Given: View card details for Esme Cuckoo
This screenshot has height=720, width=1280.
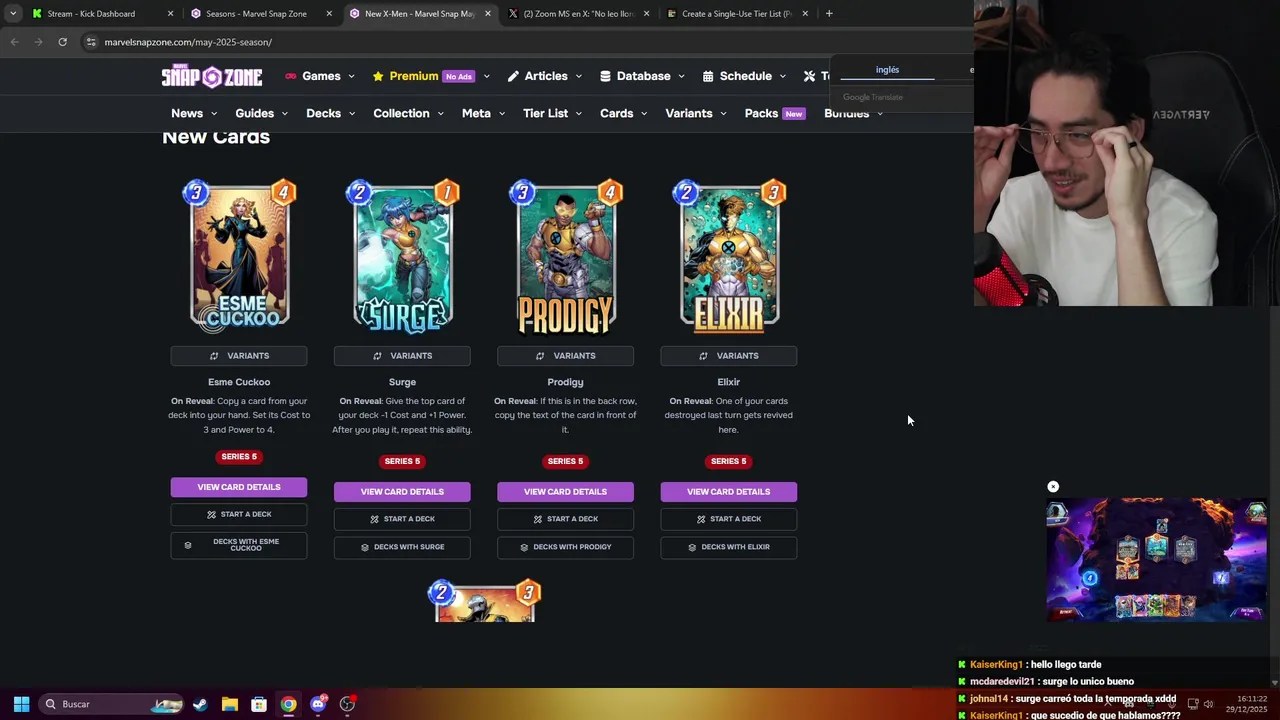Looking at the screenshot, I should (239, 487).
